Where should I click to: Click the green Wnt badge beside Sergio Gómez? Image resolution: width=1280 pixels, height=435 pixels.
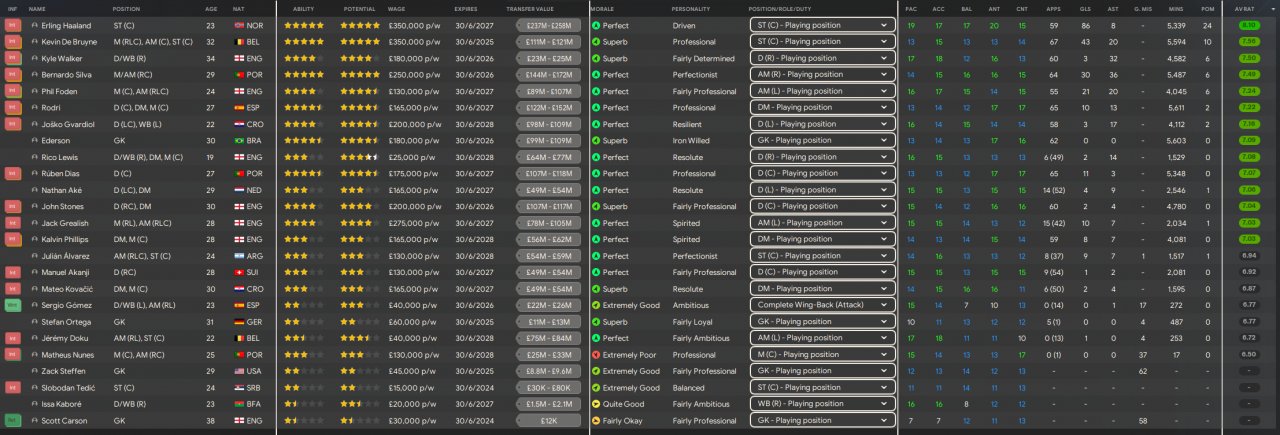tap(13, 305)
